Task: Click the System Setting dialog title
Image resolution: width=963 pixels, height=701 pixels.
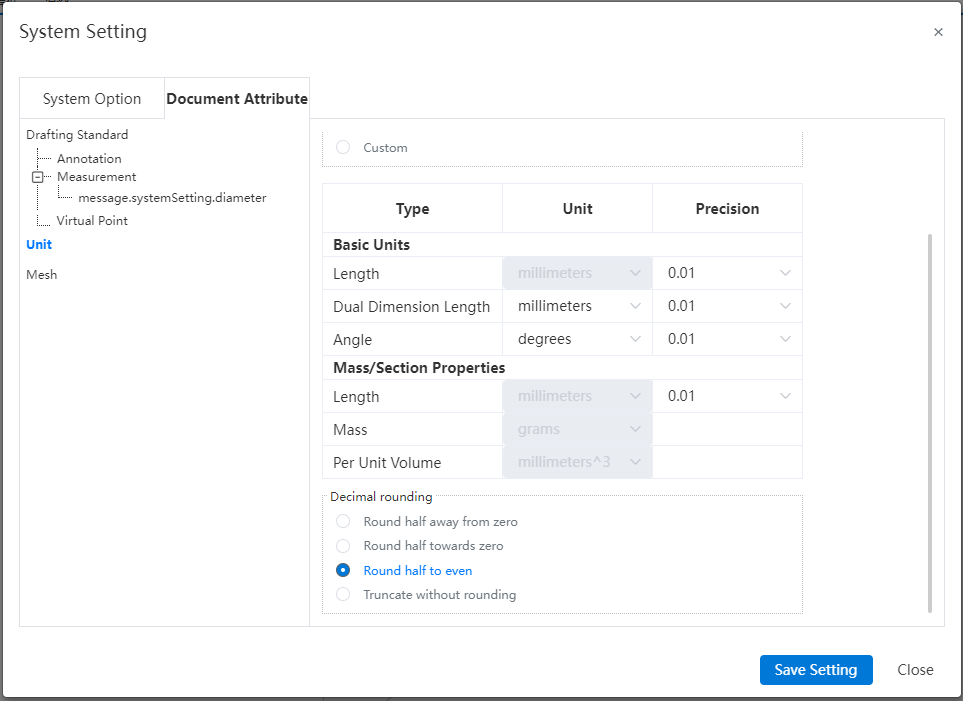Action: [83, 31]
